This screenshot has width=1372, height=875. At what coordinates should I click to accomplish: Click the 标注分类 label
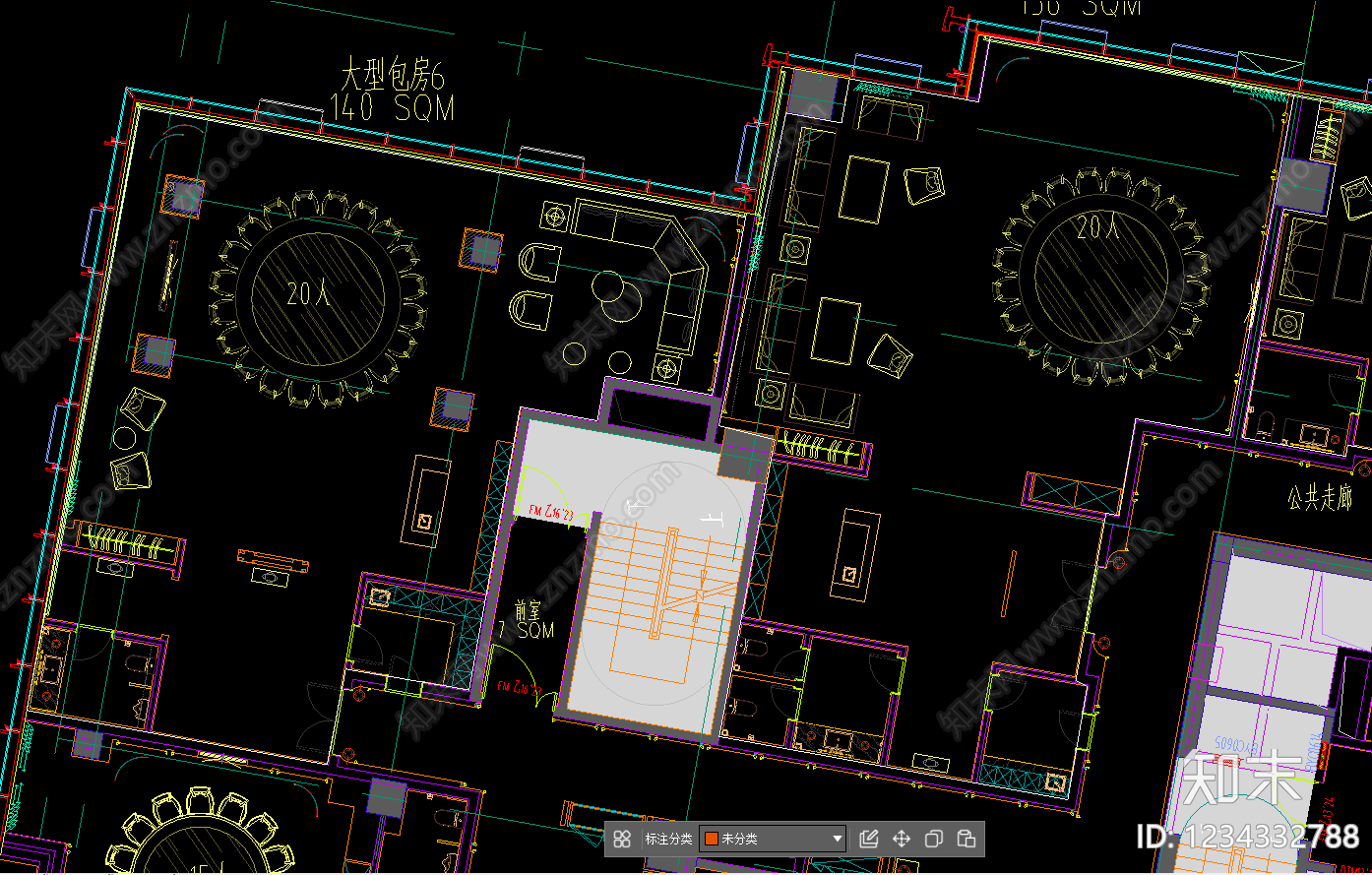(x=668, y=840)
